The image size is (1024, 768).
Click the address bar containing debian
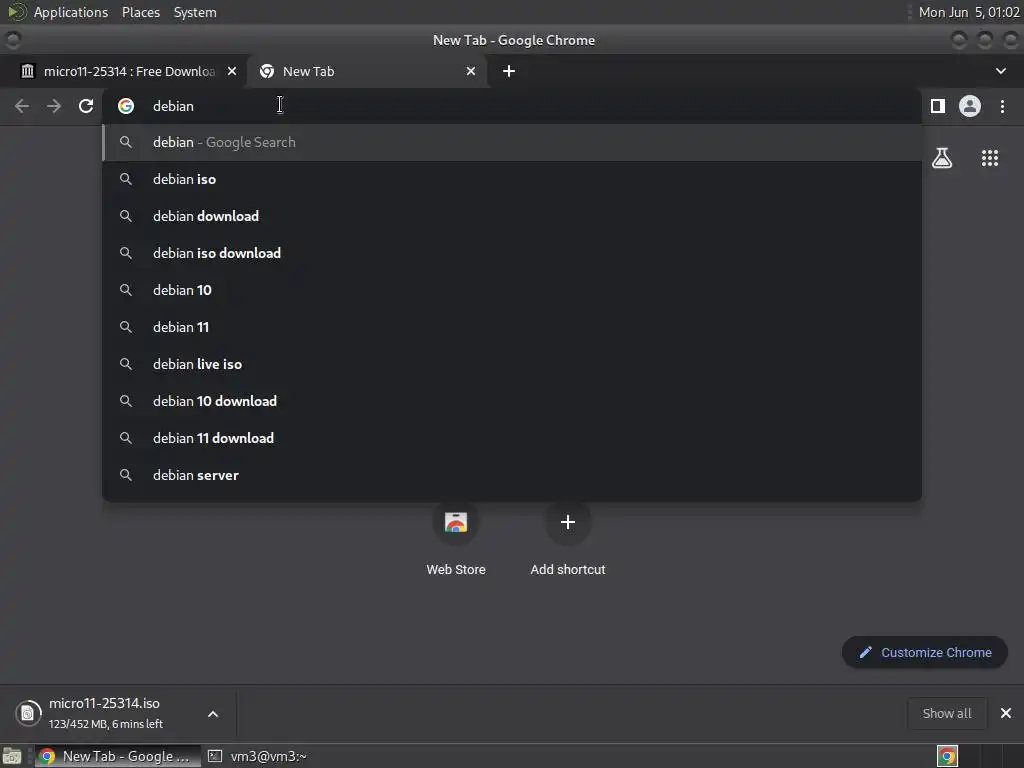[x=512, y=106]
